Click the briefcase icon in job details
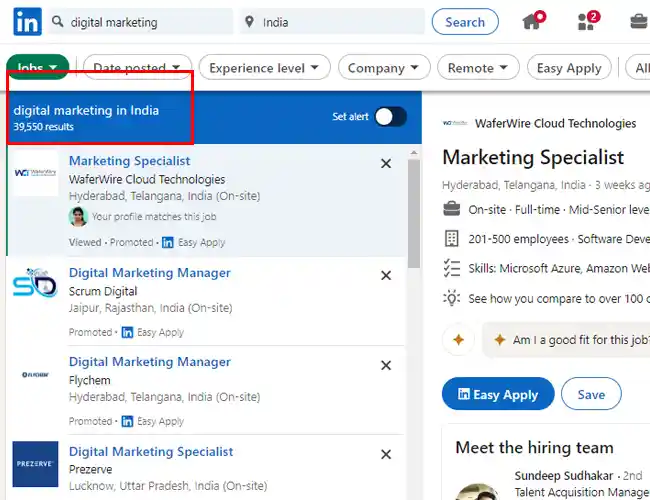The width and height of the screenshot is (650, 500). click(451, 209)
